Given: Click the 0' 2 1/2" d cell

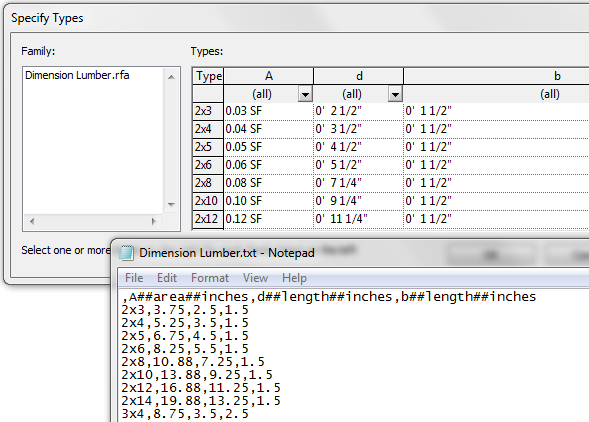Looking at the screenshot, I should pyautogui.click(x=359, y=111).
